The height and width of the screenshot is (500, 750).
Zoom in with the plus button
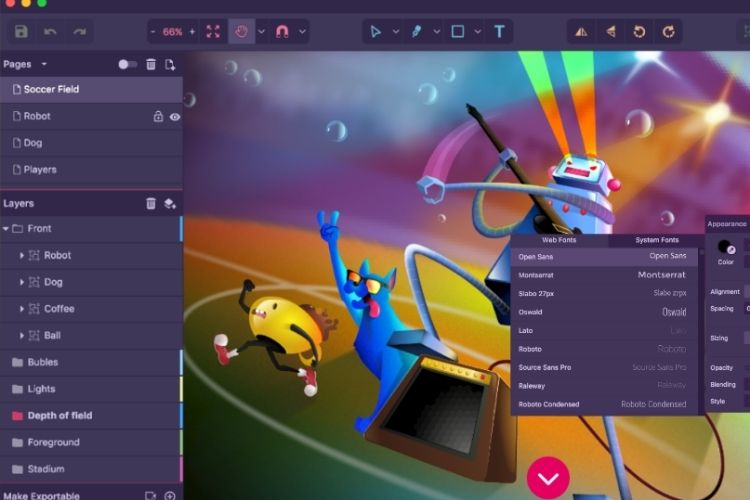tap(192, 32)
